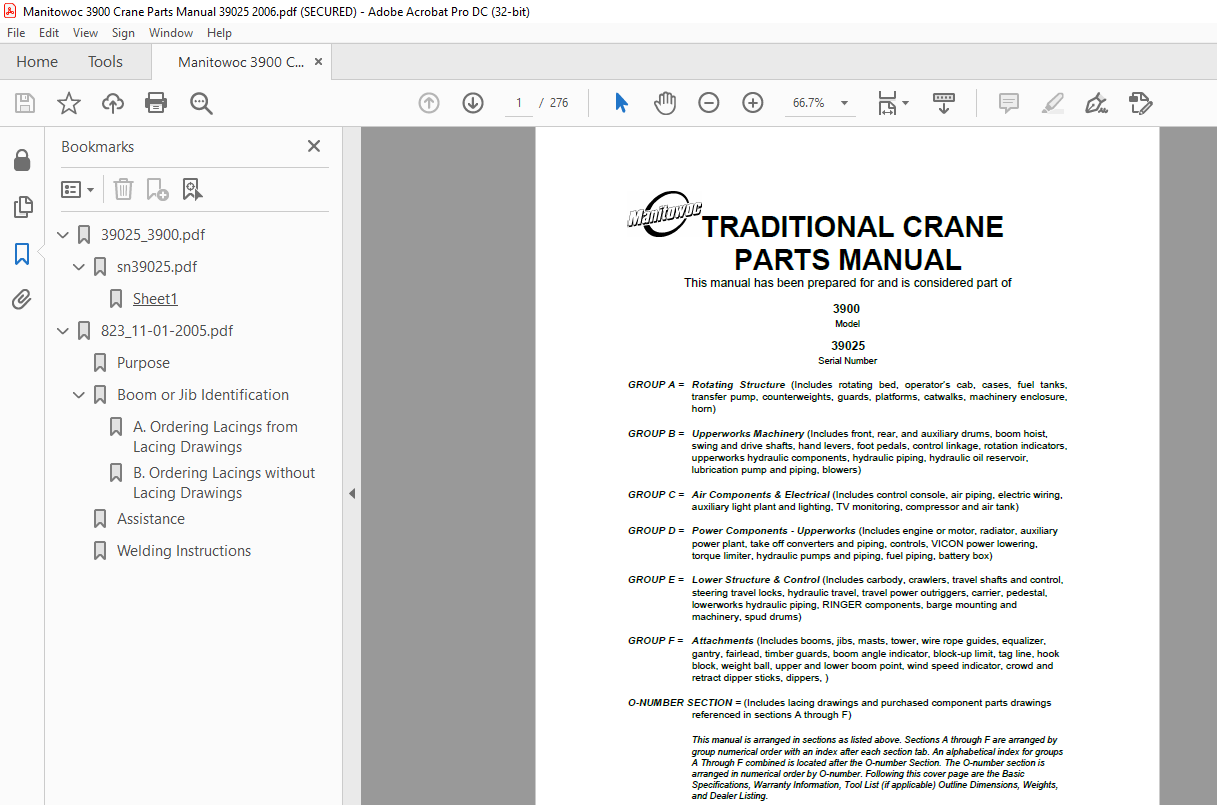Switch to the Home tab
Screen dimensions: 1217x805
(37, 62)
